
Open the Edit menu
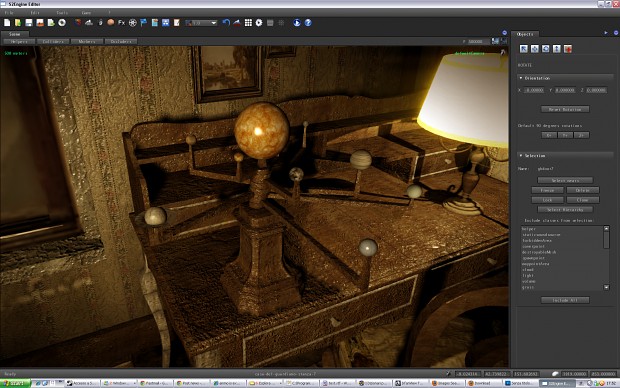pyautogui.click(x=35, y=13)
